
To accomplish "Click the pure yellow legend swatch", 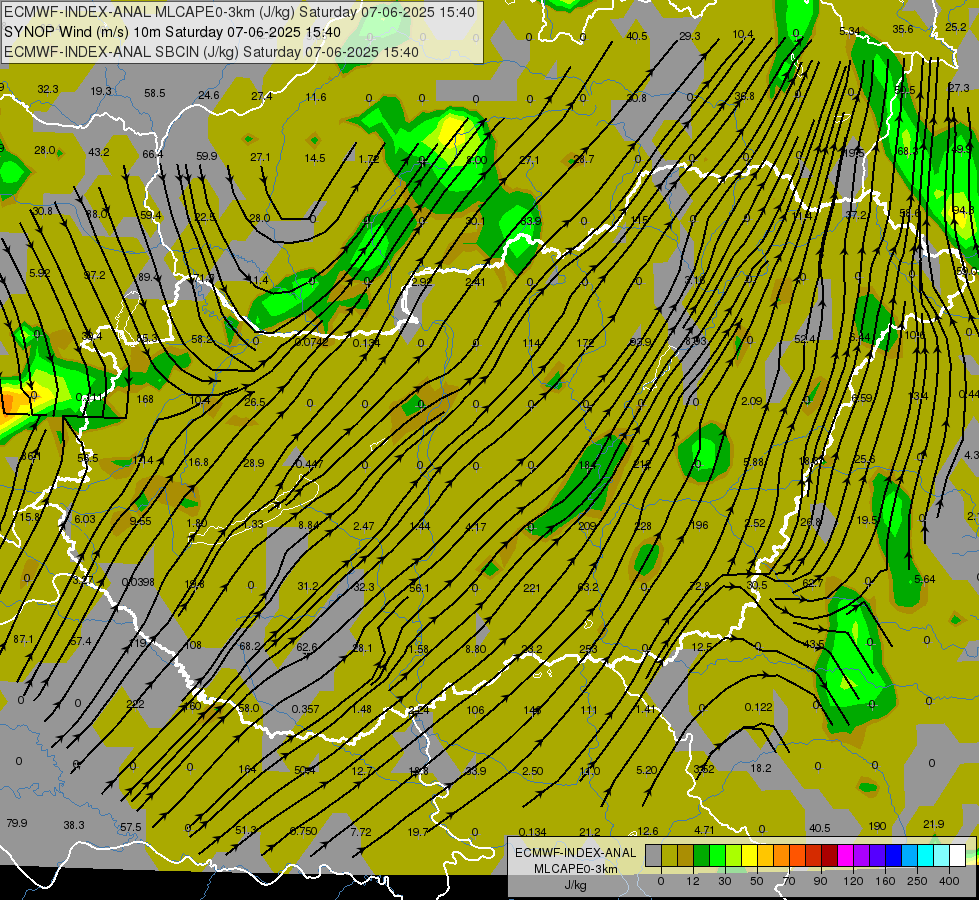I will pos(749,855).
